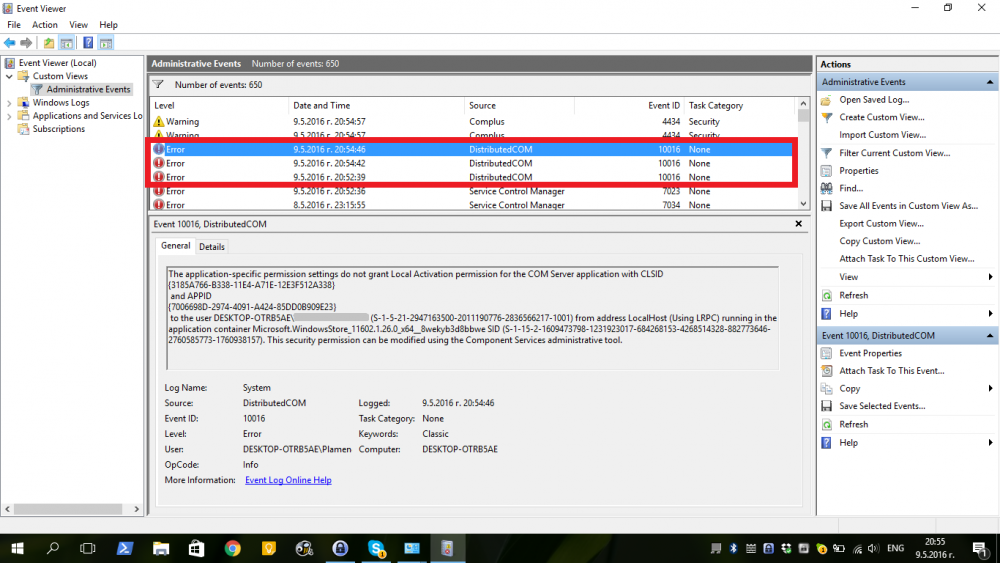Switch to the Details tab
The width and height of the screenshot is (1000, 563).
(212, 247)
